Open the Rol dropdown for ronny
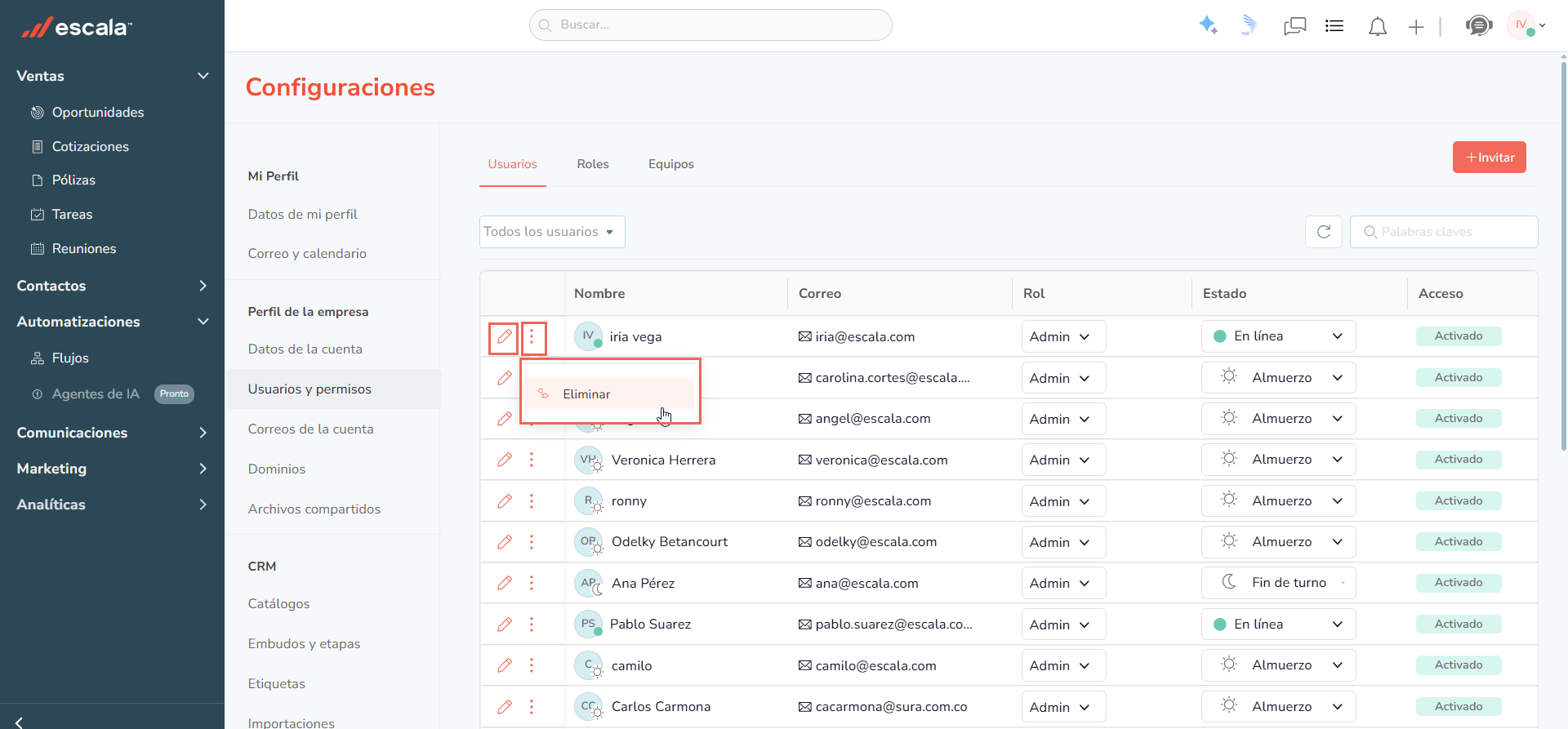Viewport: 1568px width, 729px height. tap(1063, 501)
